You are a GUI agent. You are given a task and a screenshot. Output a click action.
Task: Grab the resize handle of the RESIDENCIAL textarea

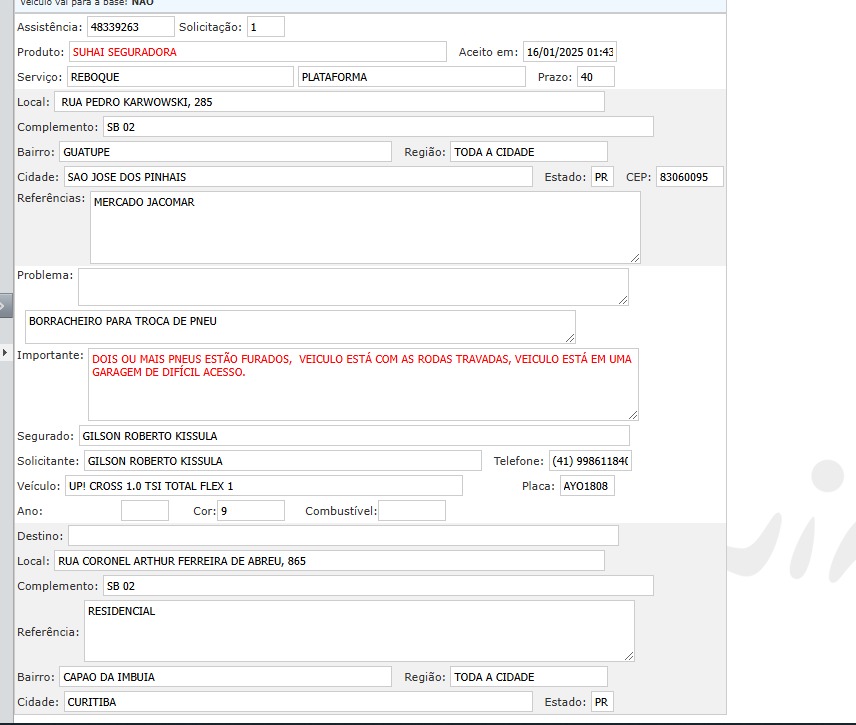click(629, 656)
